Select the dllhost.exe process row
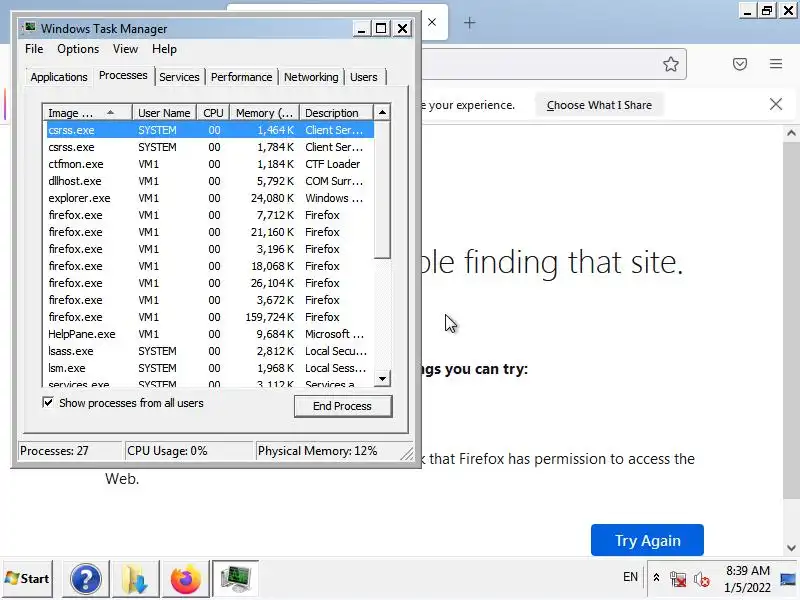The width and height of the screenshot is (800, 600). (210, 181)
